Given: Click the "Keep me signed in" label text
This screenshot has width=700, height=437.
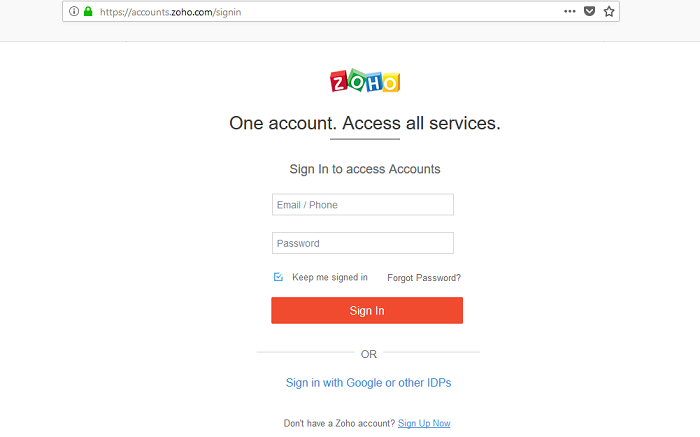Looking at the screenshot, I should pos(330,277).
